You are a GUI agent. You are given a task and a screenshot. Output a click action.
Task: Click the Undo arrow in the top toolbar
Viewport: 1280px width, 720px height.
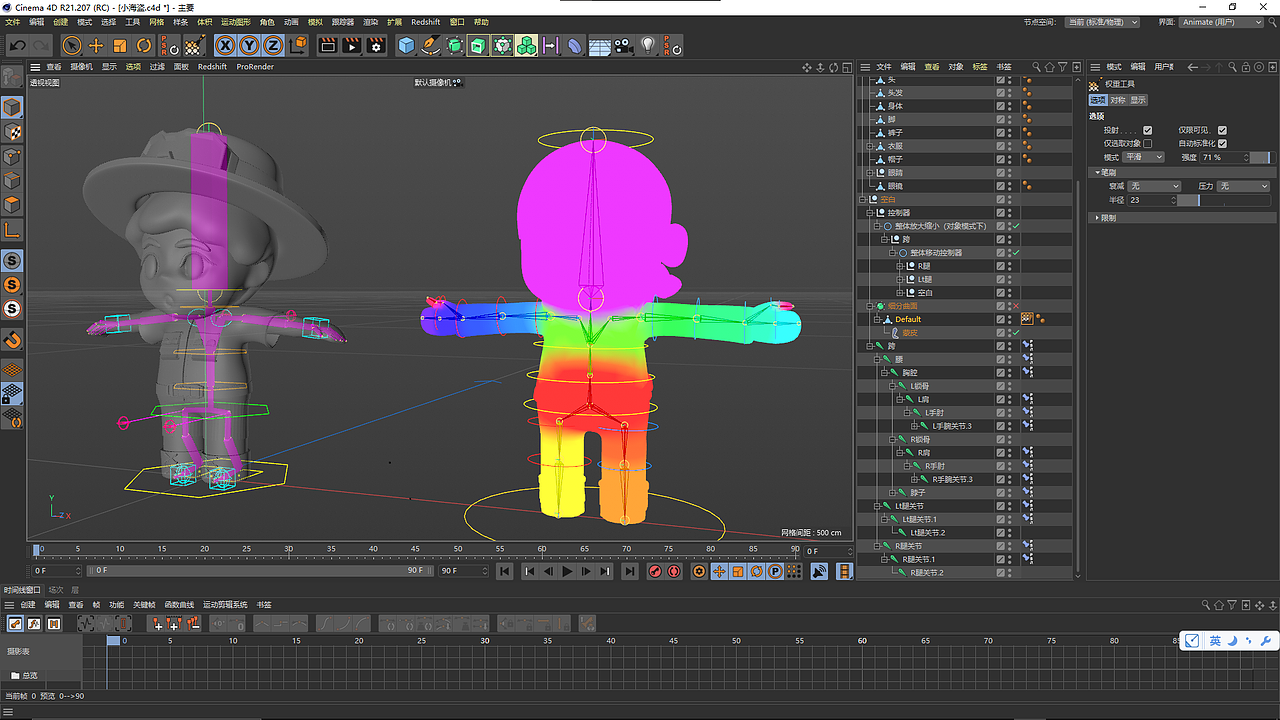(x=17, y=45)
